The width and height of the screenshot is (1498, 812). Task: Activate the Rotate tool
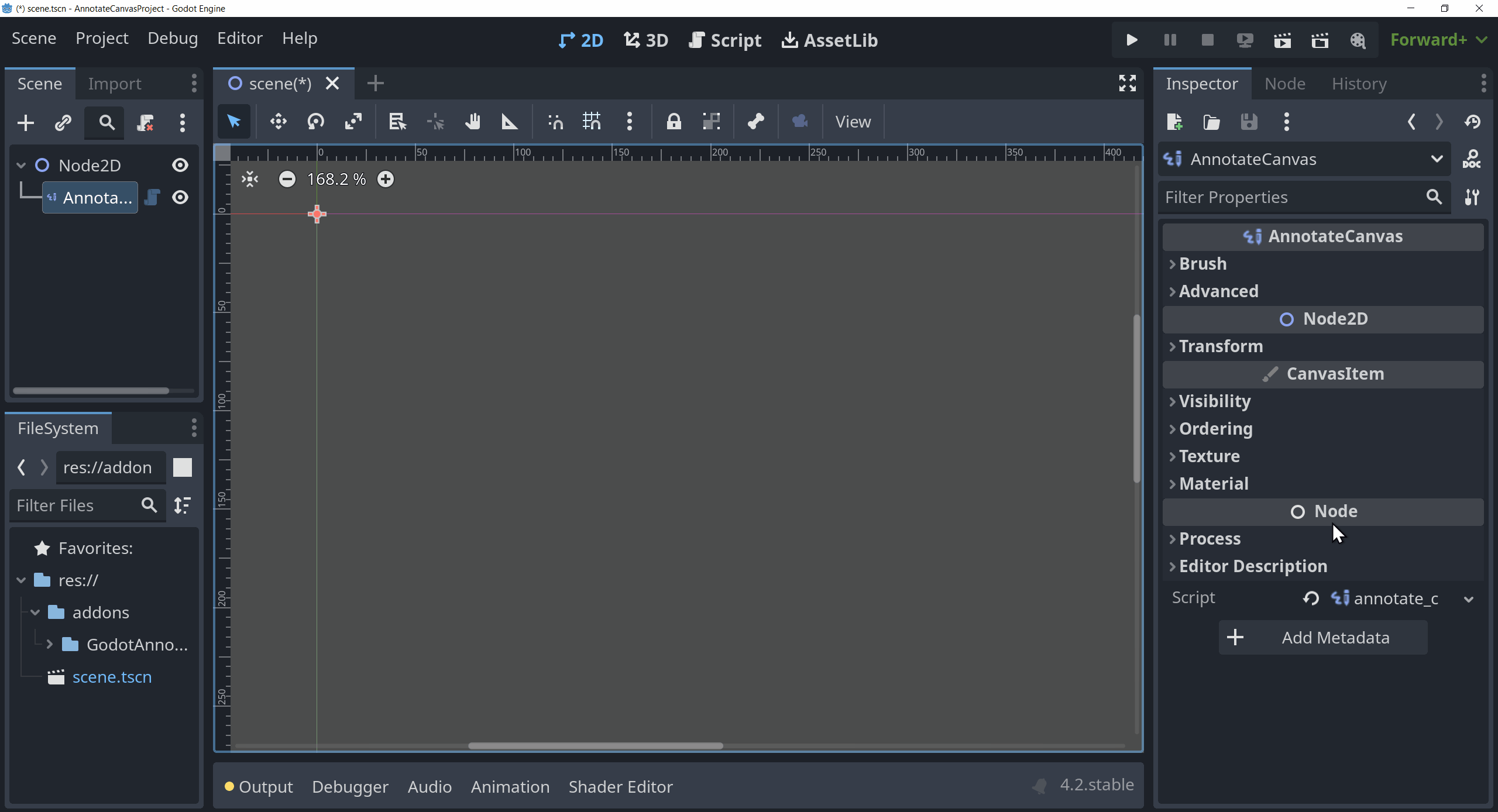(316, 122)
